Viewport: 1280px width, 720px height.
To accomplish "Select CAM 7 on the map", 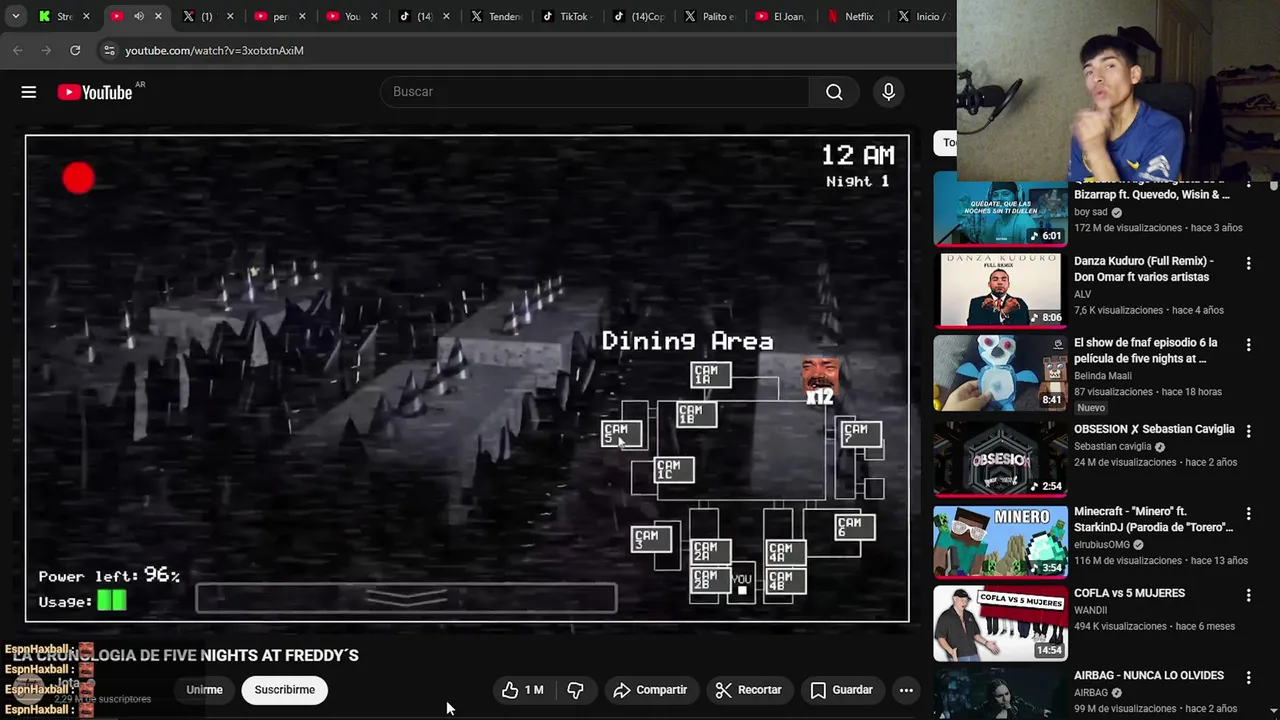I will 861,433.
